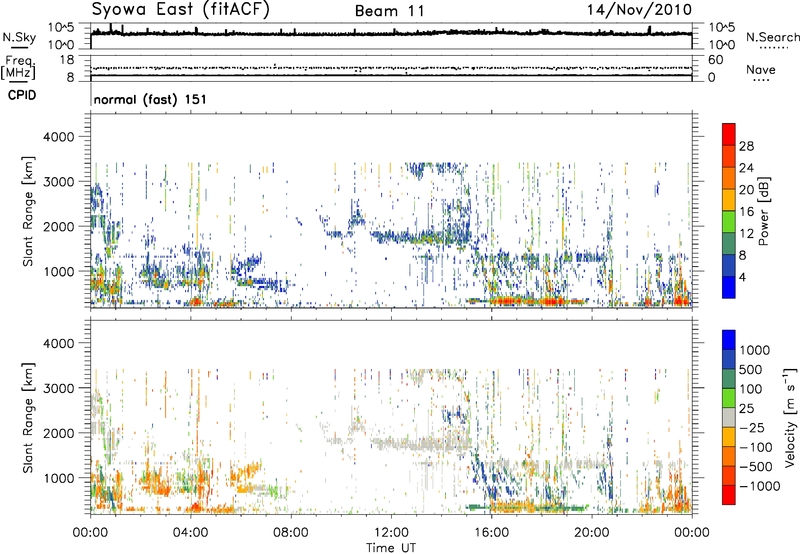Select the 'Velocity [m s-1]' color bar title
800x554 pixels.
click(790, 417)
